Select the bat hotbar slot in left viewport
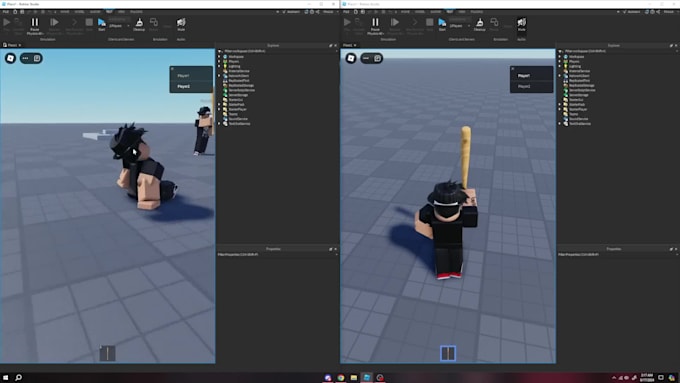Screen dimensions: 680x383 click(x=108, y=353)
